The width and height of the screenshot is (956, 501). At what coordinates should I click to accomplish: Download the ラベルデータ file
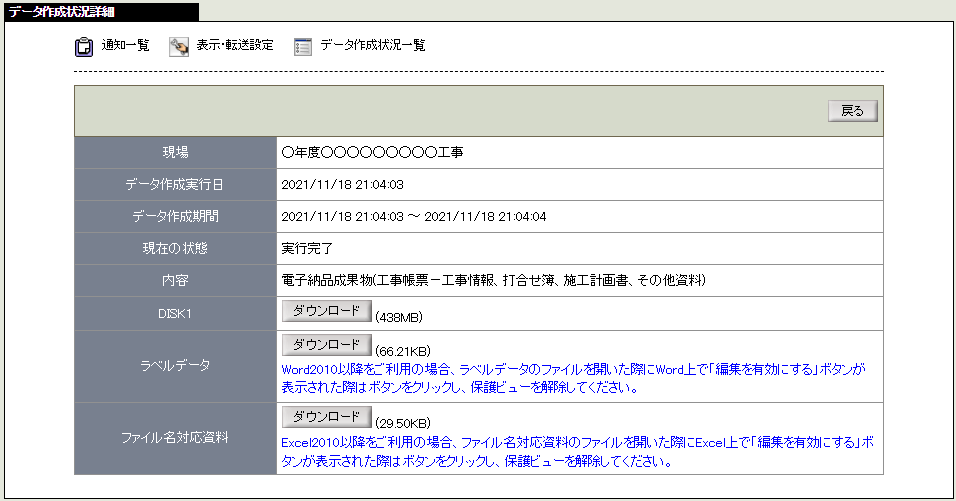point(326,345)
